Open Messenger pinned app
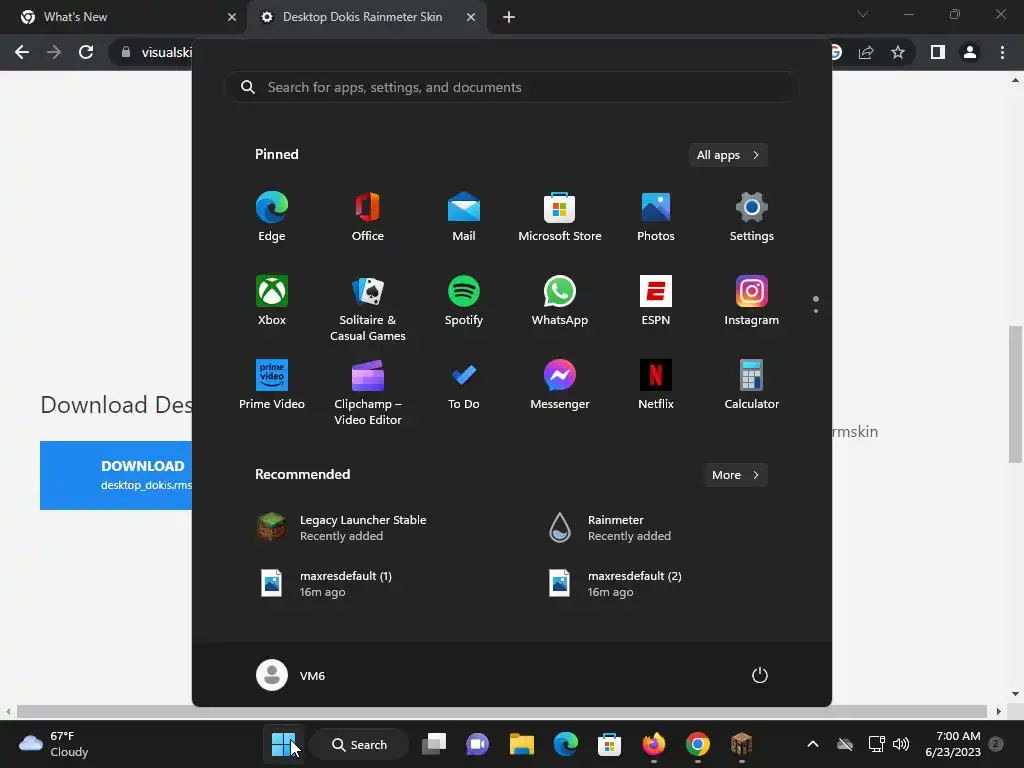Viewport: 1024px width, 768px height. pyautogui.click(x=560, y=385)
